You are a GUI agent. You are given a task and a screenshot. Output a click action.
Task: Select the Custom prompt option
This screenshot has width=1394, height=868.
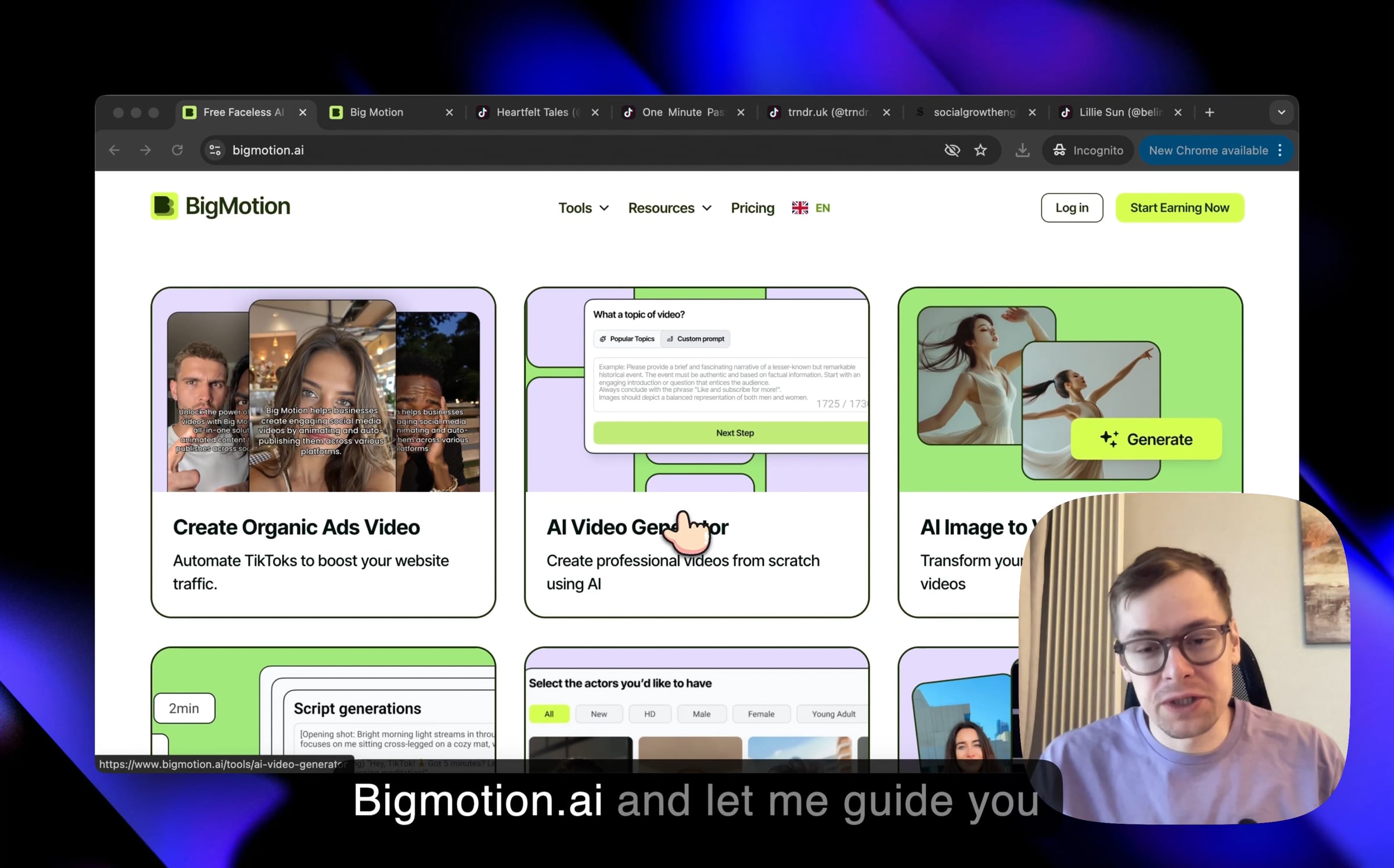click(x=695, y=339)
